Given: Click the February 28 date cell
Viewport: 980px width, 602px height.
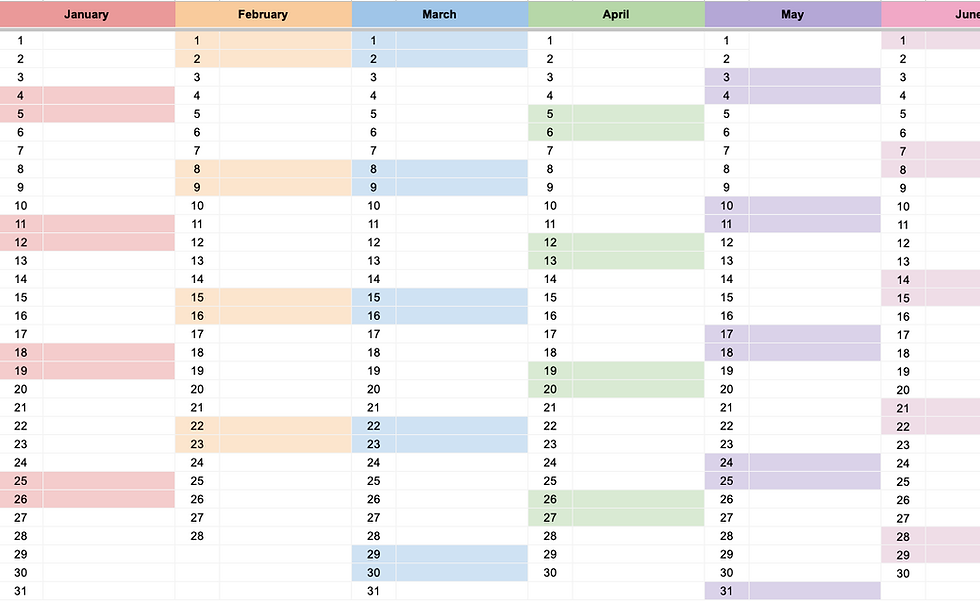Looking at the screenshot, I should [197, 536].
